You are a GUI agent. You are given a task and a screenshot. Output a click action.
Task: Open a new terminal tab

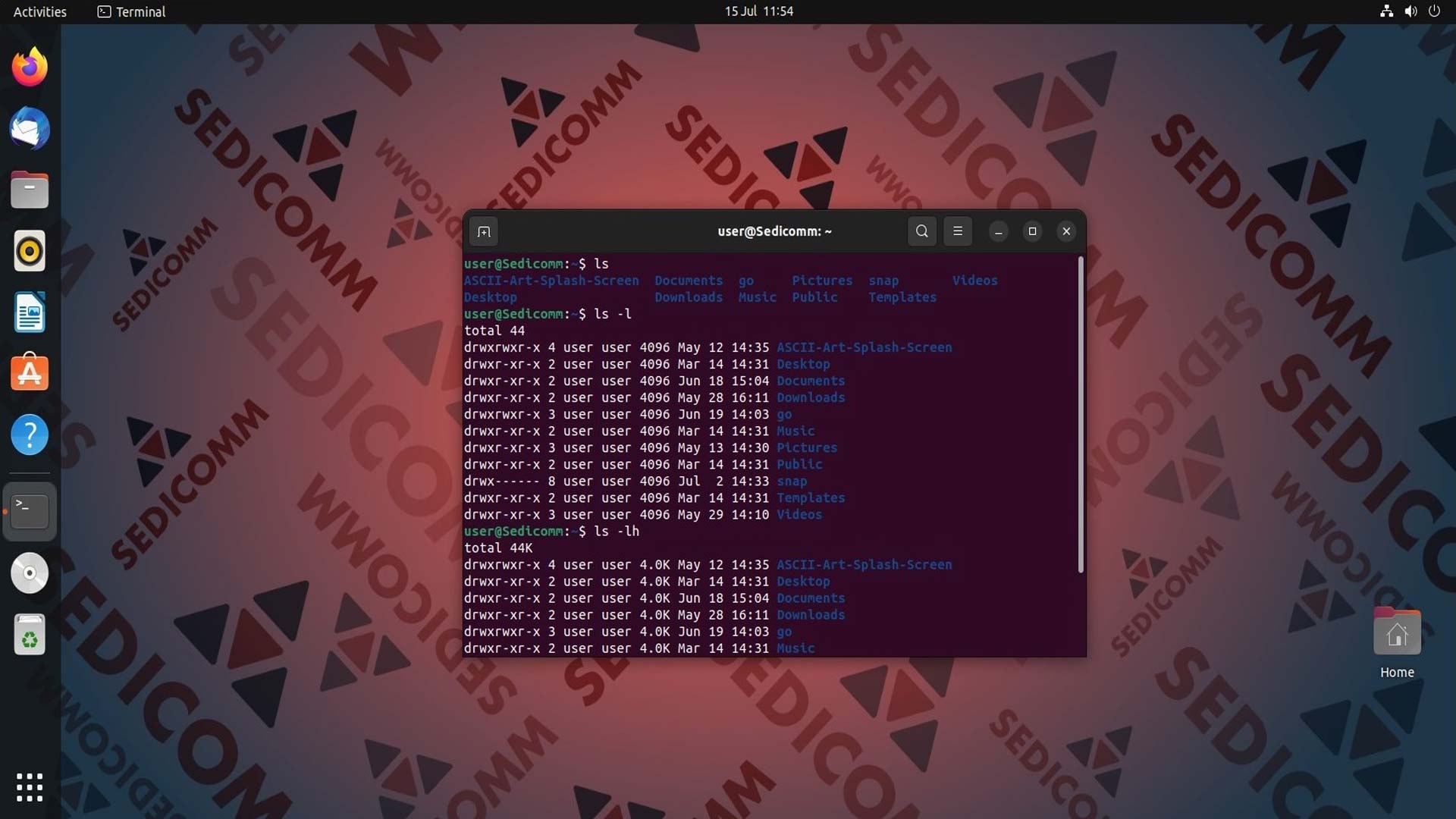coord(484,231)
